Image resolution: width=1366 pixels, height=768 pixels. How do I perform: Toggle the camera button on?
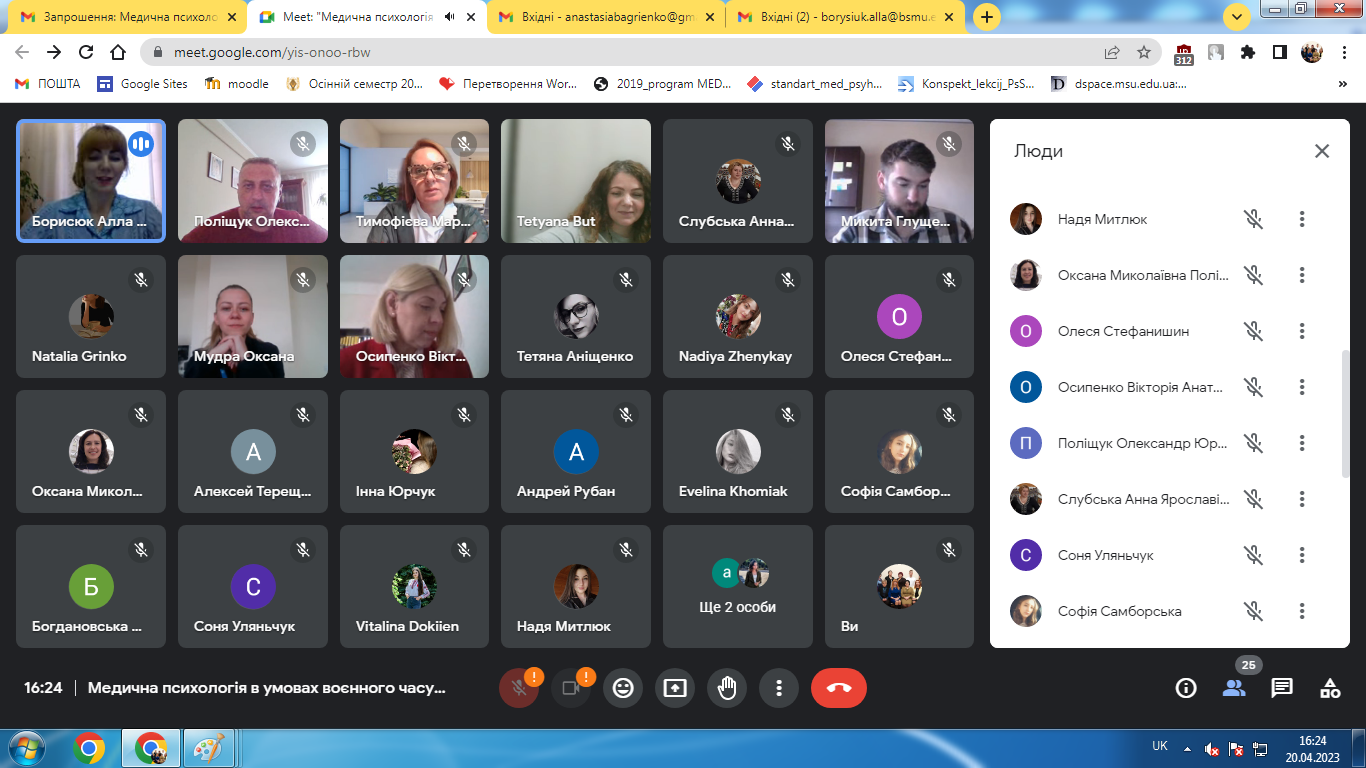pyautogui.click(x=571, y=688)
